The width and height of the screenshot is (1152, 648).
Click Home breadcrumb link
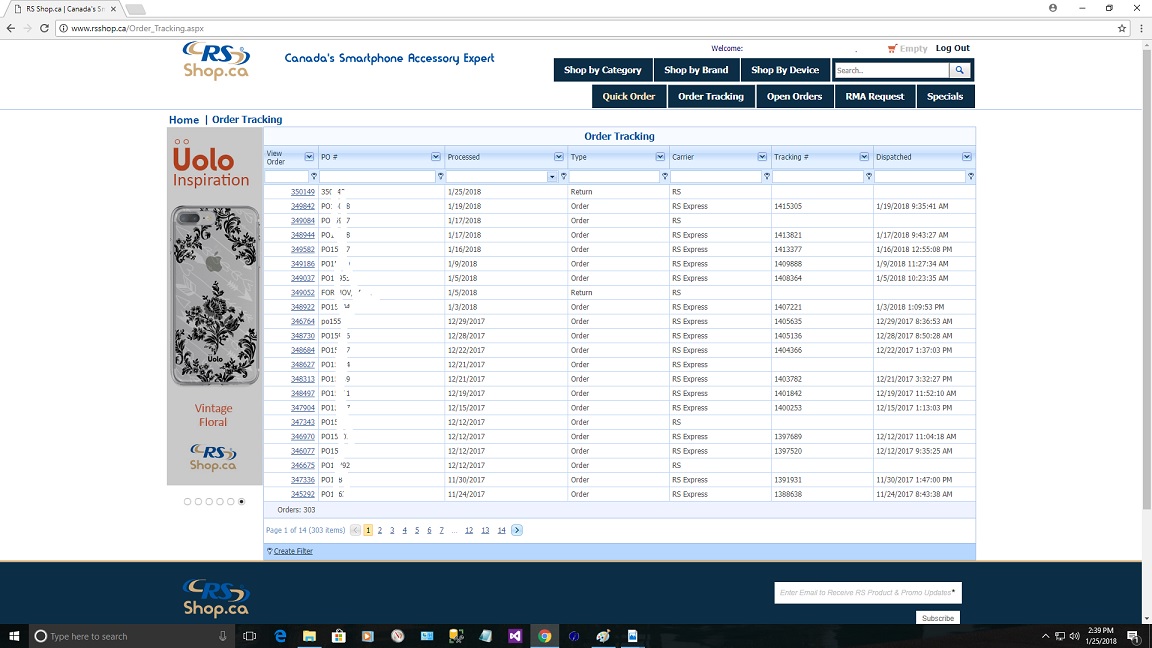pyautogui.click(x=184, y=120)
